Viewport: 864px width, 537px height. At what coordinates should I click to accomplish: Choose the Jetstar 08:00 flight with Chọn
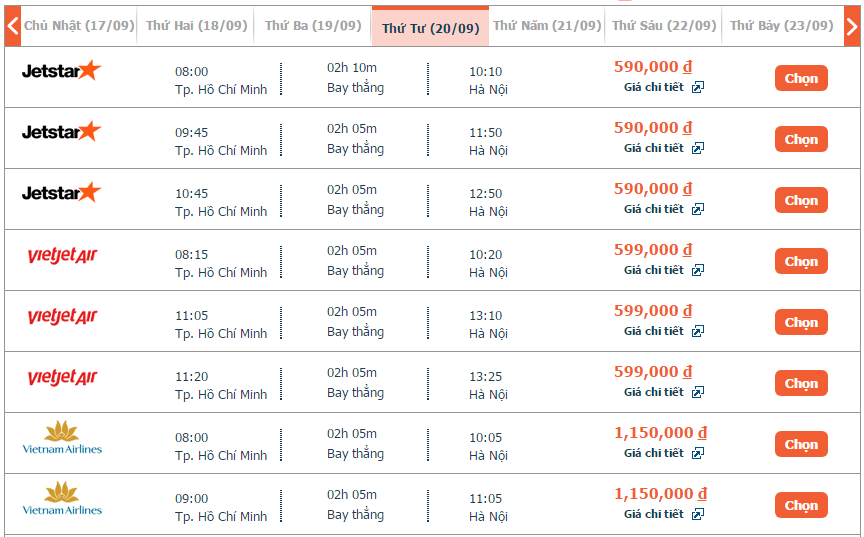801,78
